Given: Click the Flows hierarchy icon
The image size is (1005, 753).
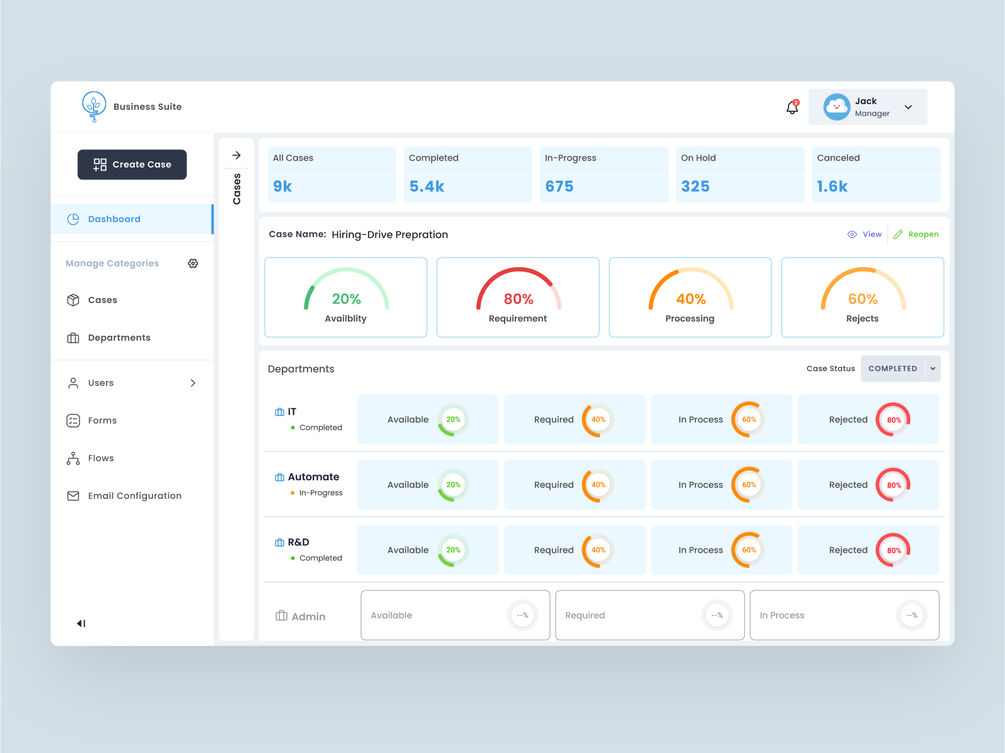Looking at the screenshot, I should 73,458.
